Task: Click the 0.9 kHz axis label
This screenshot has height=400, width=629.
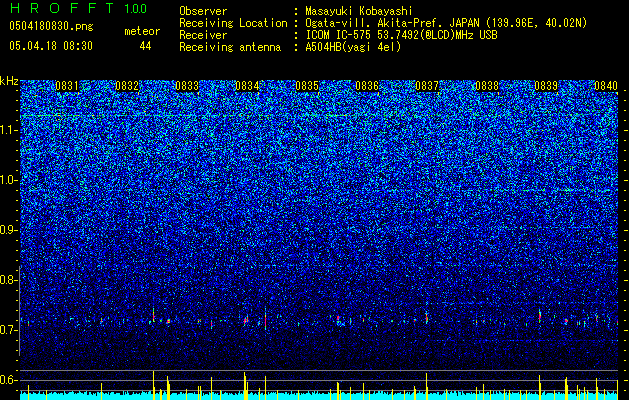Action: tap(8, 230)
